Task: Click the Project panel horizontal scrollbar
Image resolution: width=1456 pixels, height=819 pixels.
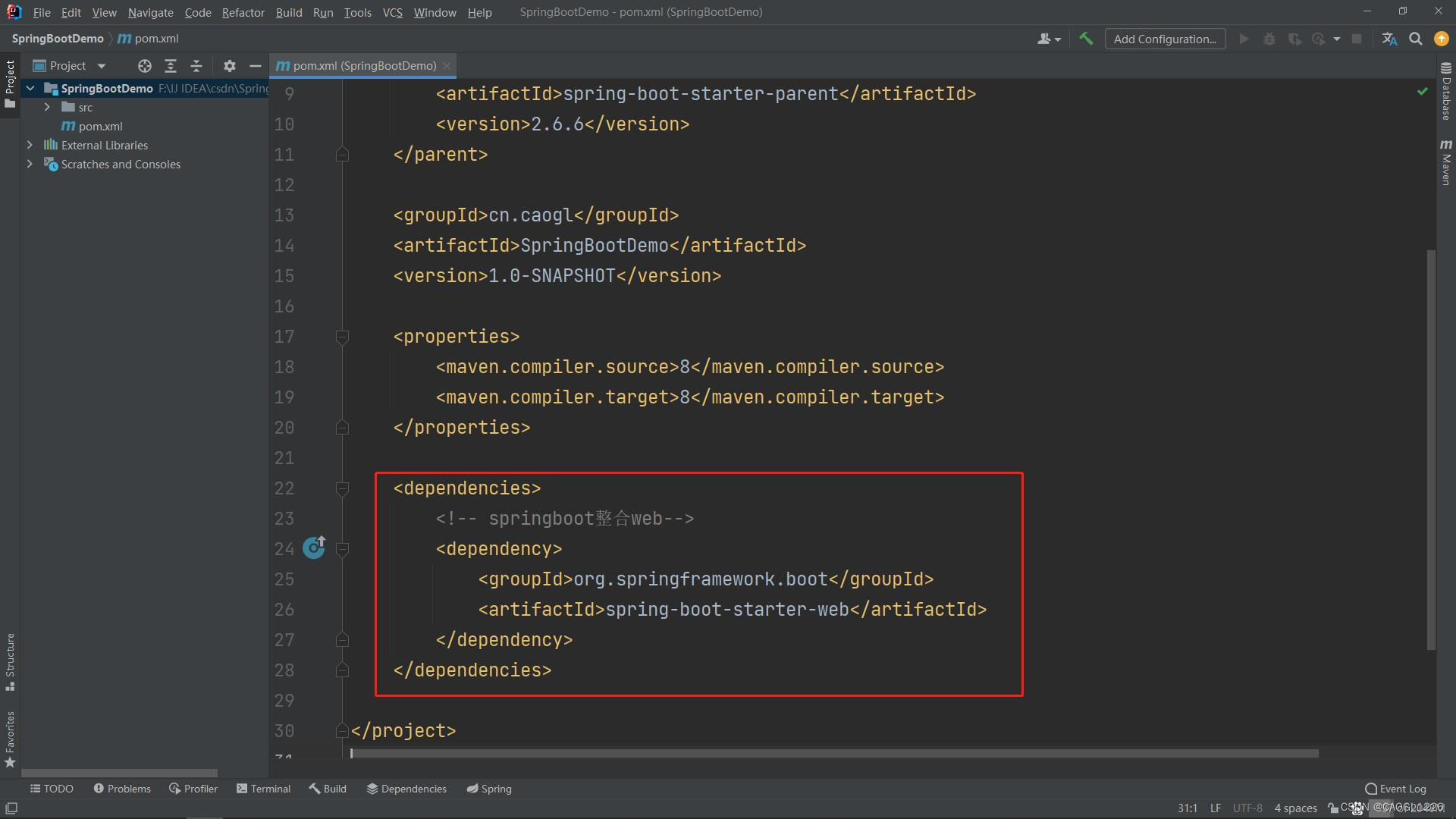Action: coord(119,773)
